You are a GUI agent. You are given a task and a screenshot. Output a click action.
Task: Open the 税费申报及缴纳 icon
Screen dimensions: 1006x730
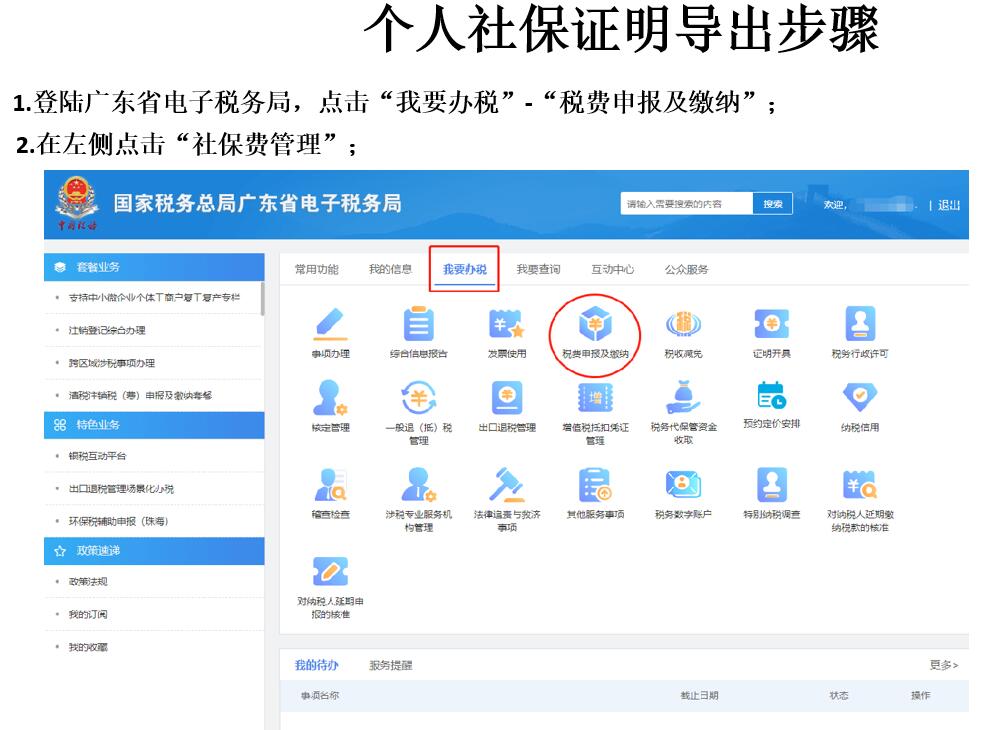point(595,326)
